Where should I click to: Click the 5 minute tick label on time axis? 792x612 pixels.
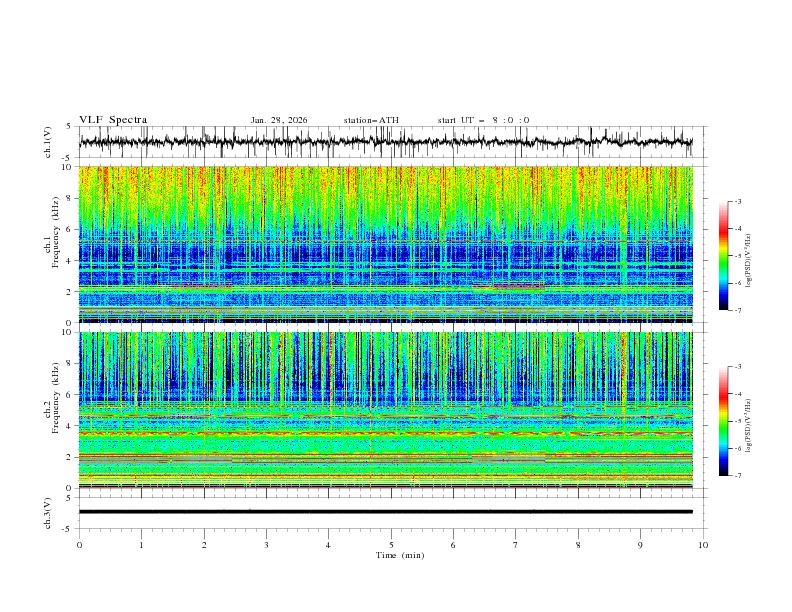(391, 545)
